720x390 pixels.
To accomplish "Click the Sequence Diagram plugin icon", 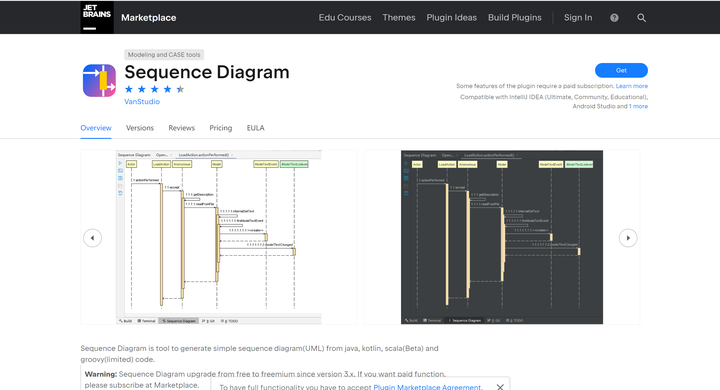I will click(99, 81).
